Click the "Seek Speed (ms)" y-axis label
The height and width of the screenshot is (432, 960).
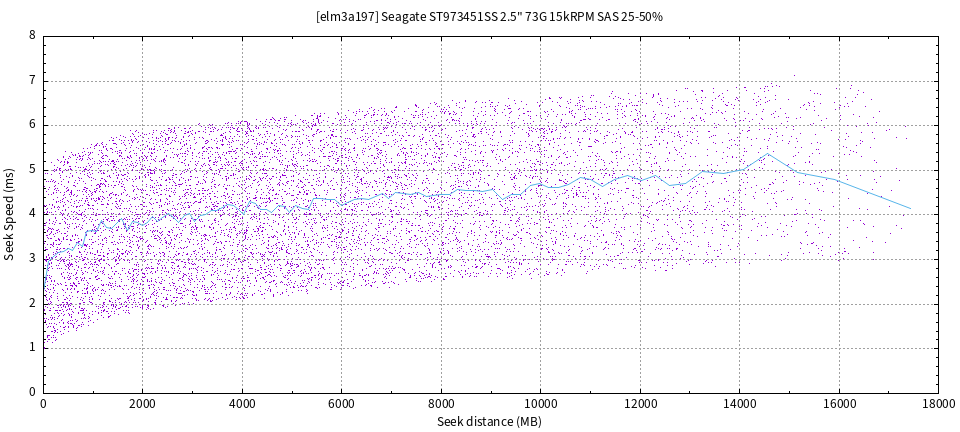[x=10, y=214]
